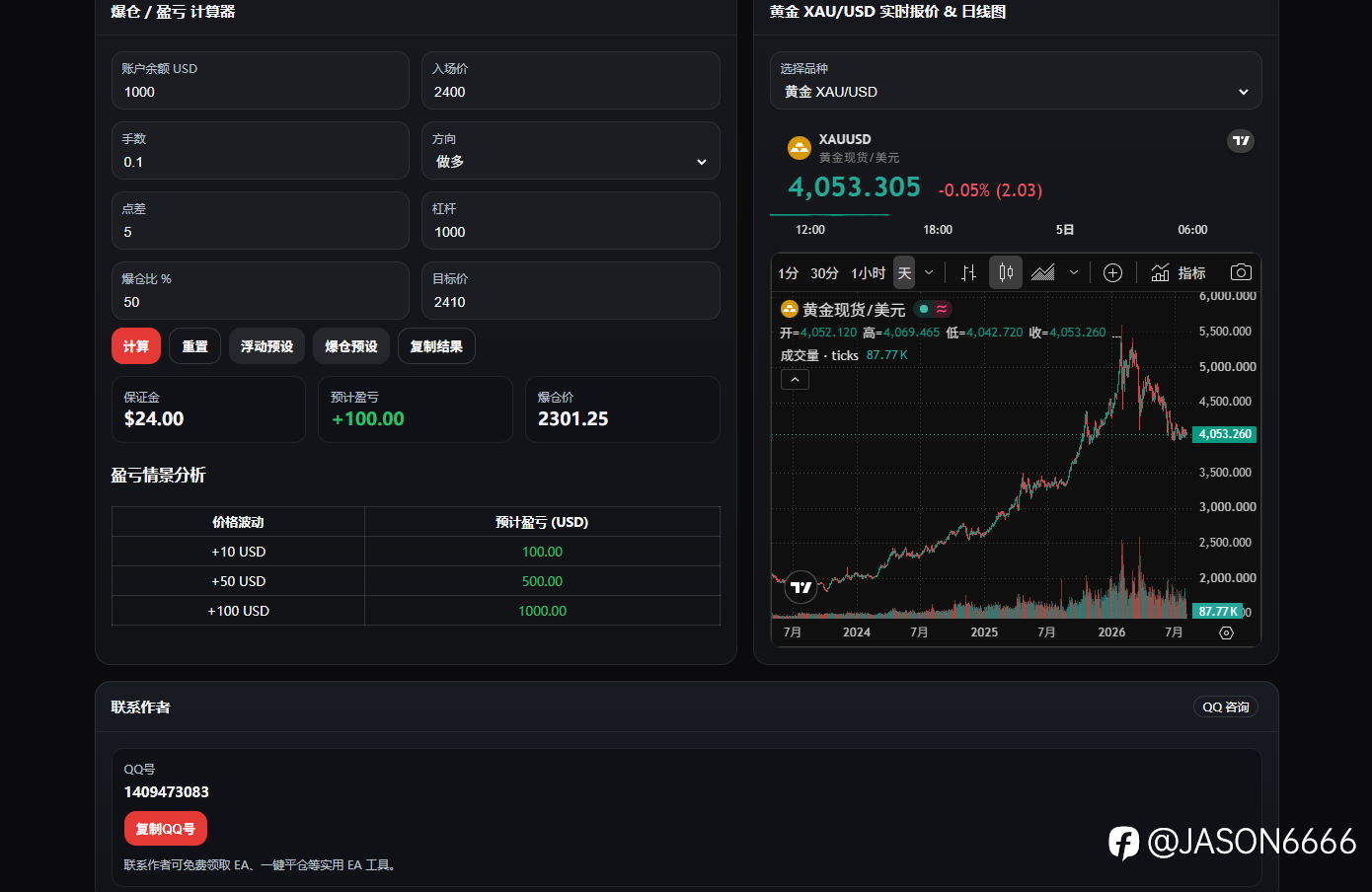
Task: Select the area chart style icon
Action: (x=1043, y=272)
